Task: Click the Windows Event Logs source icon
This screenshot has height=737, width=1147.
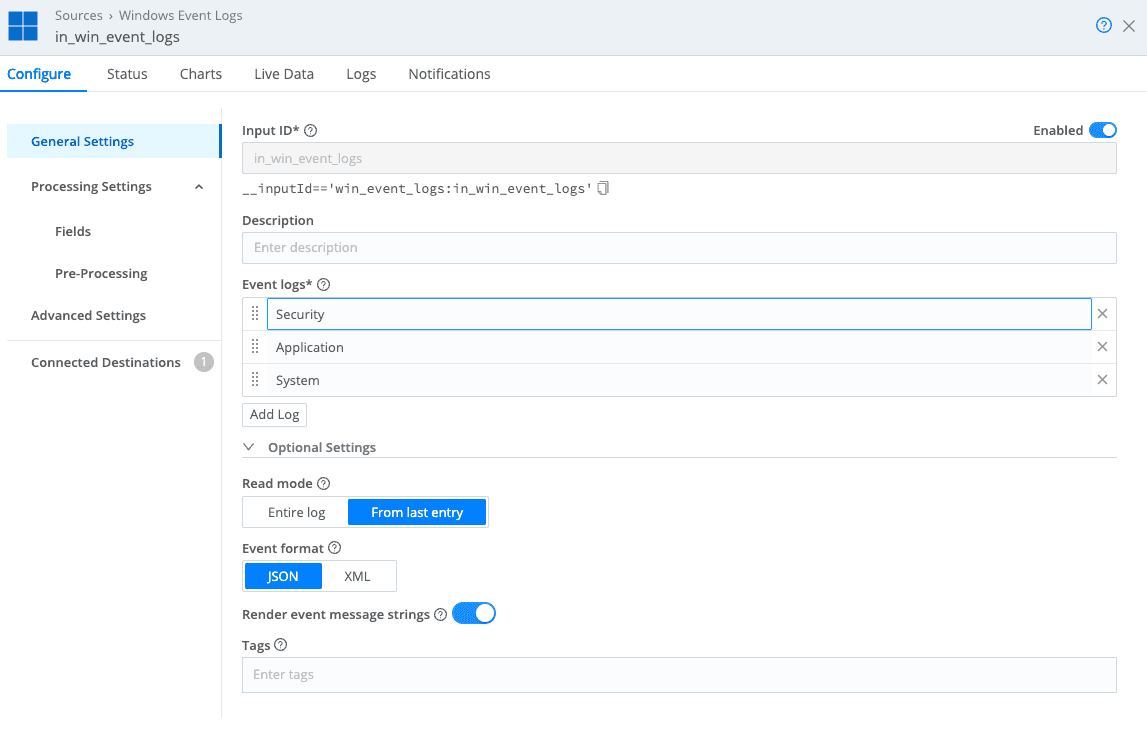Action: click(22, 25)
